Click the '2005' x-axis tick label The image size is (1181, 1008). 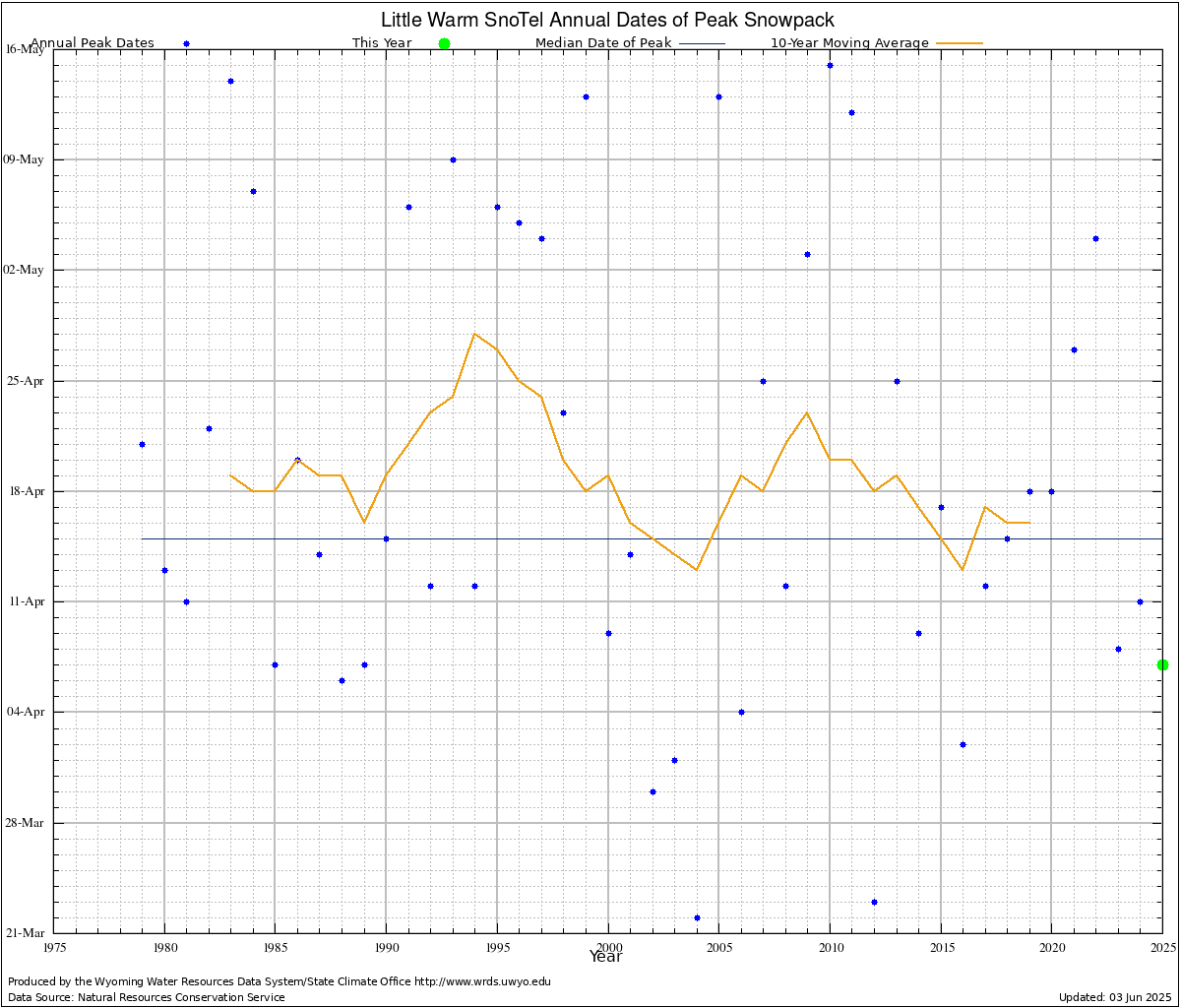click(718, 947)
